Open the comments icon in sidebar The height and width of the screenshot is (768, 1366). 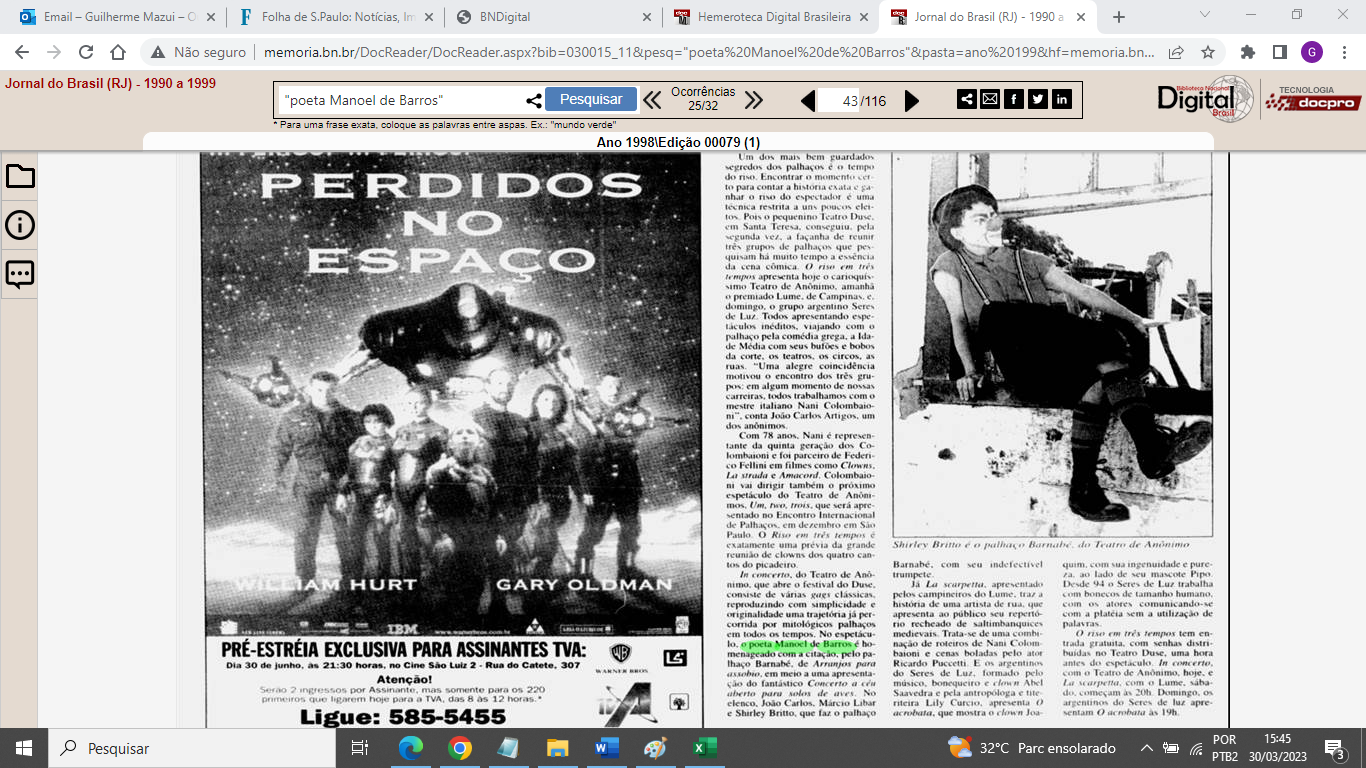[20, 274]
